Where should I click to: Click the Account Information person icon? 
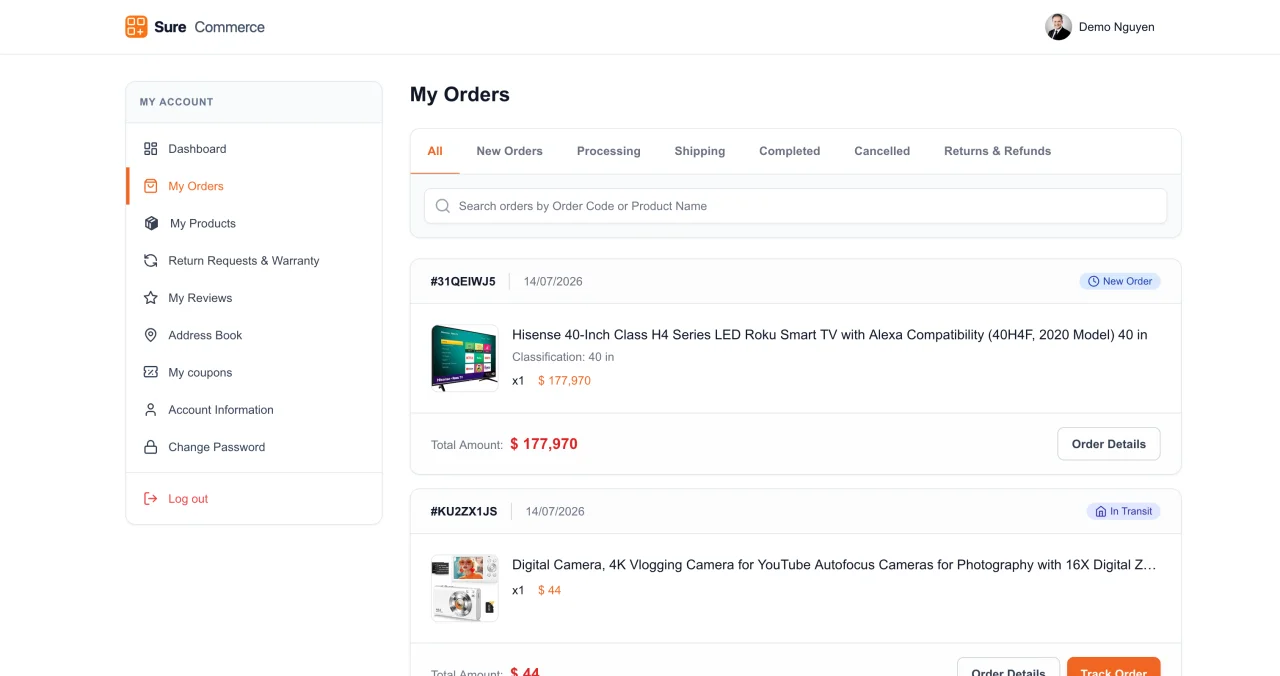[151, 410]
